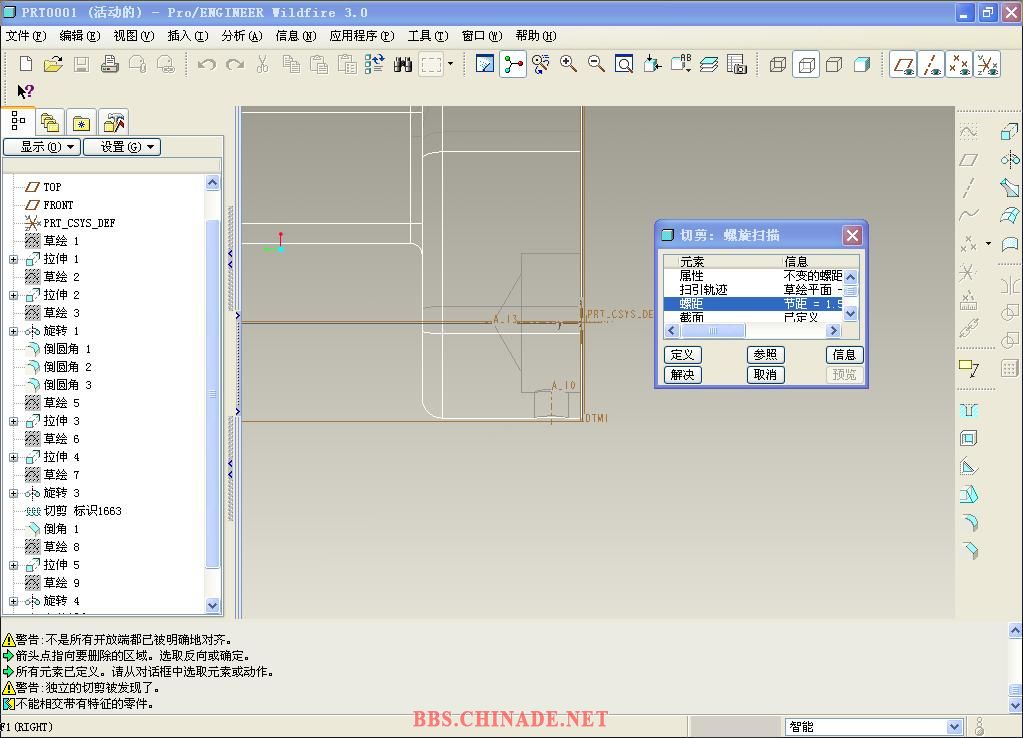Zoom out with the magnifier minus icon
This screenshot has height=738, width=1023.
pyautogui.click(x=596, y=64)
